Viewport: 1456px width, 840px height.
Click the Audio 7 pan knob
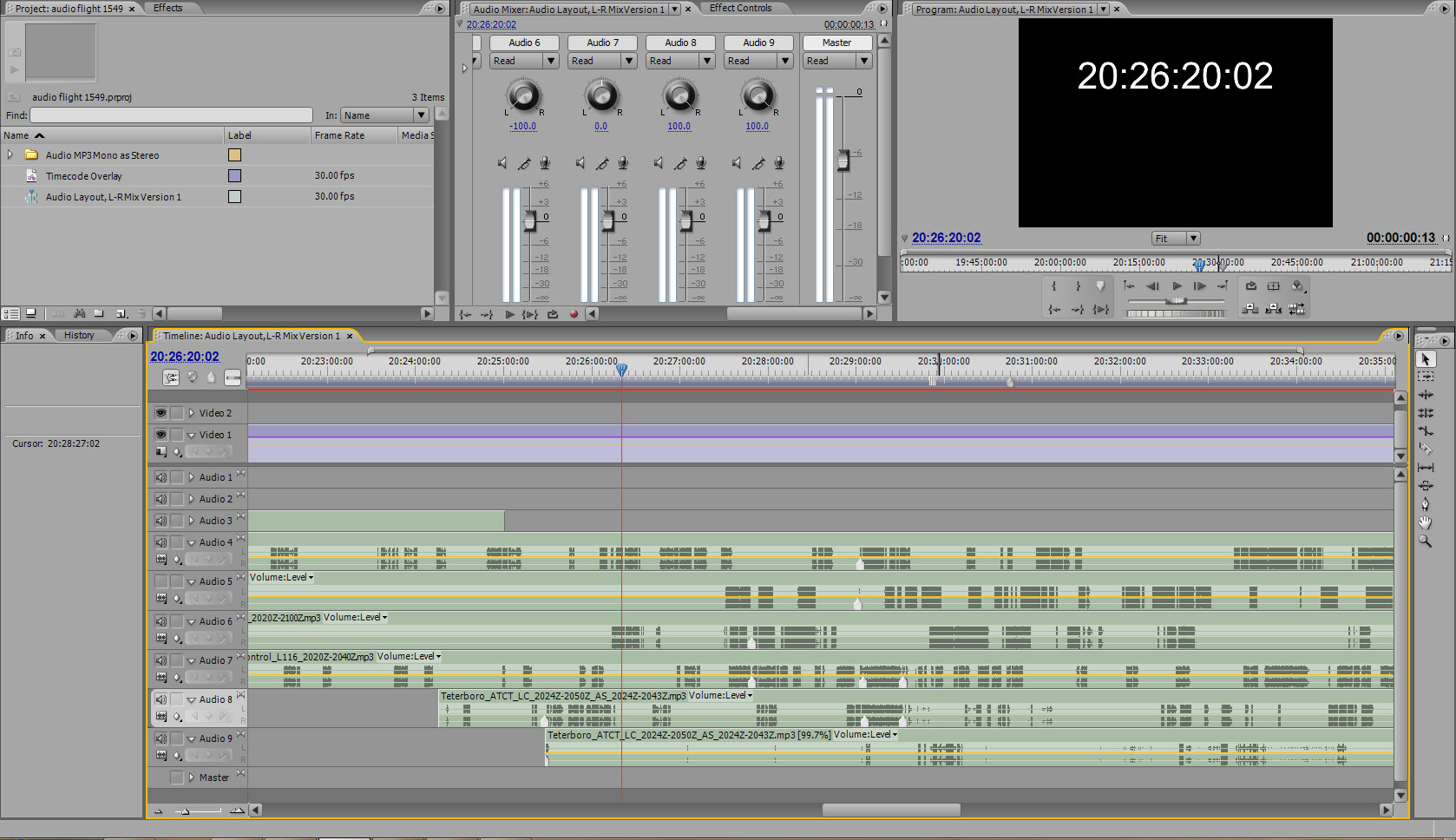[602, 95]
